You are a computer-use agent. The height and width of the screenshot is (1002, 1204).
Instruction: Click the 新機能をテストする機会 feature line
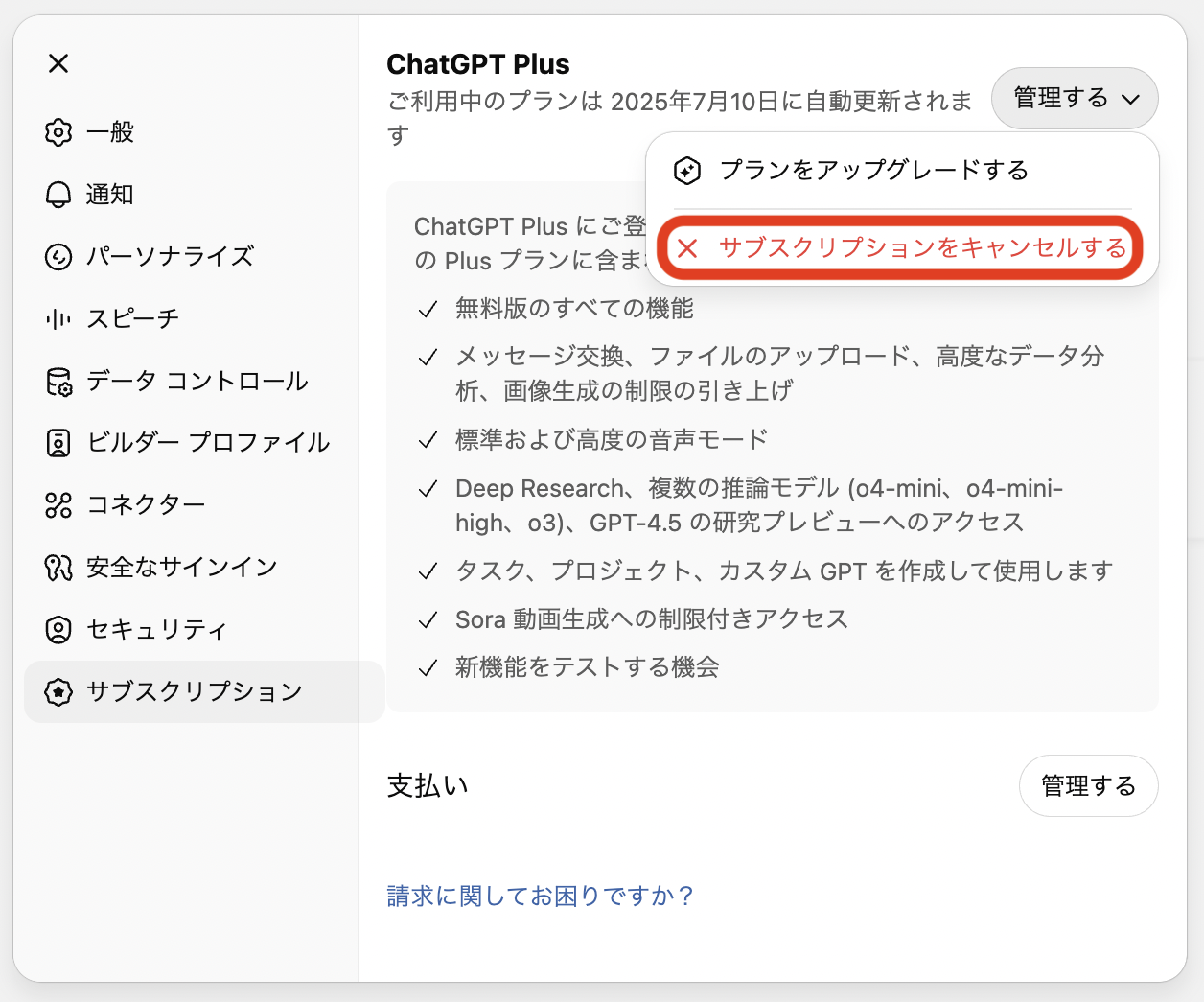[x=588, y=667]
